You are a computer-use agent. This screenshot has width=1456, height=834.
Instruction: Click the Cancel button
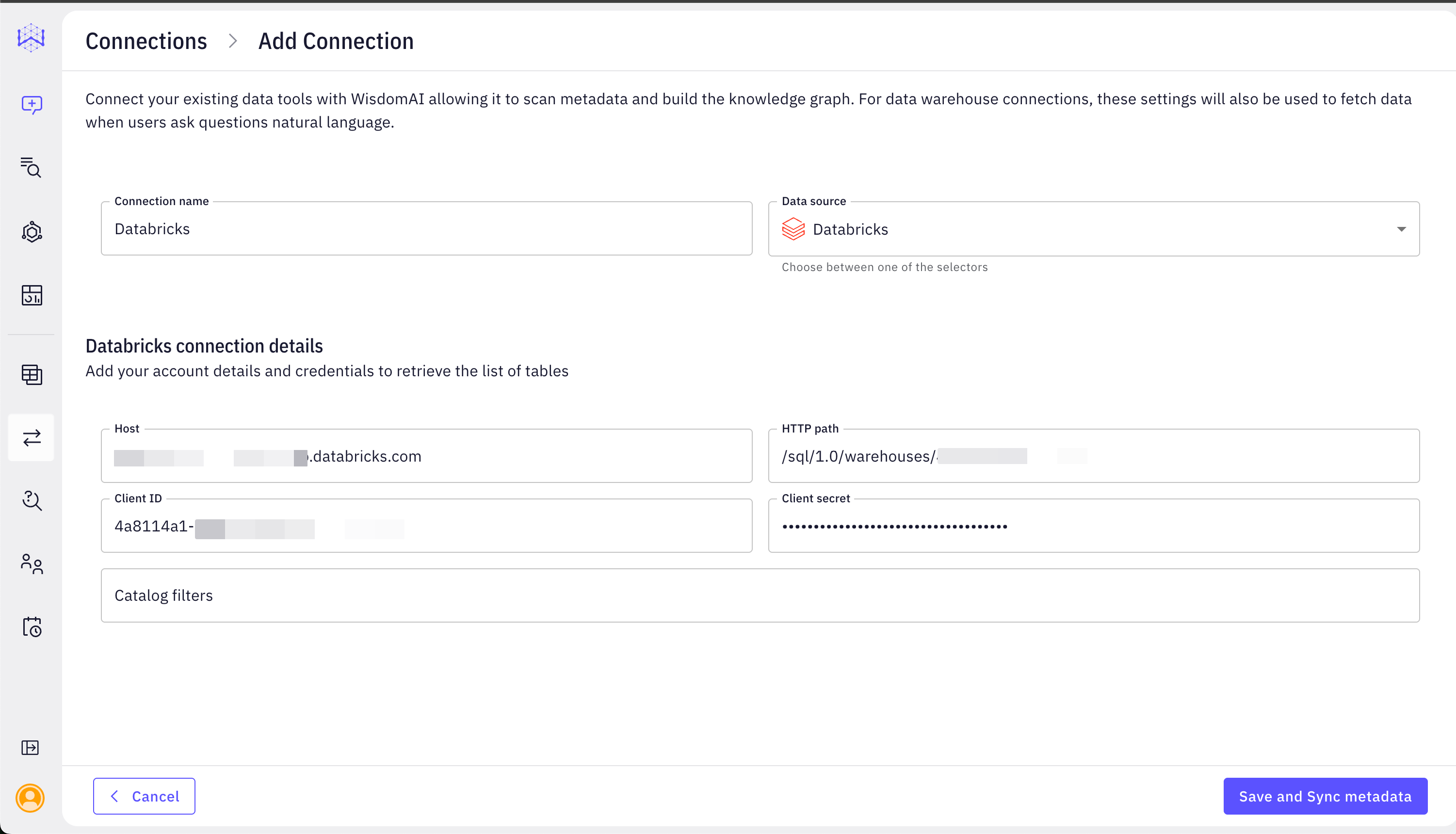(145, 796)
